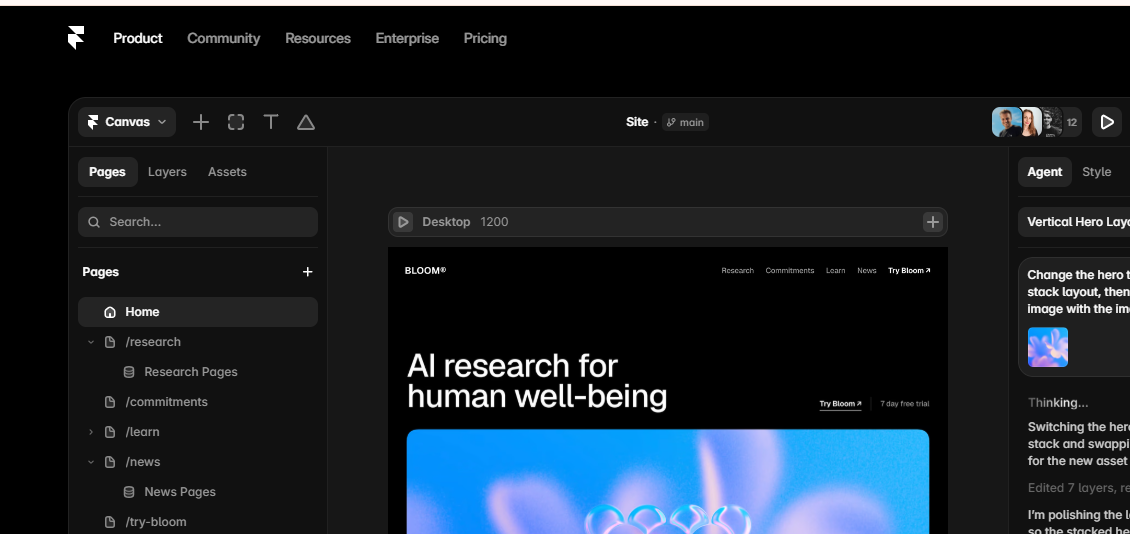Go to the Enterprise page
The width and height of the screenshot is (1130, 534).
[x=407, y=38]
